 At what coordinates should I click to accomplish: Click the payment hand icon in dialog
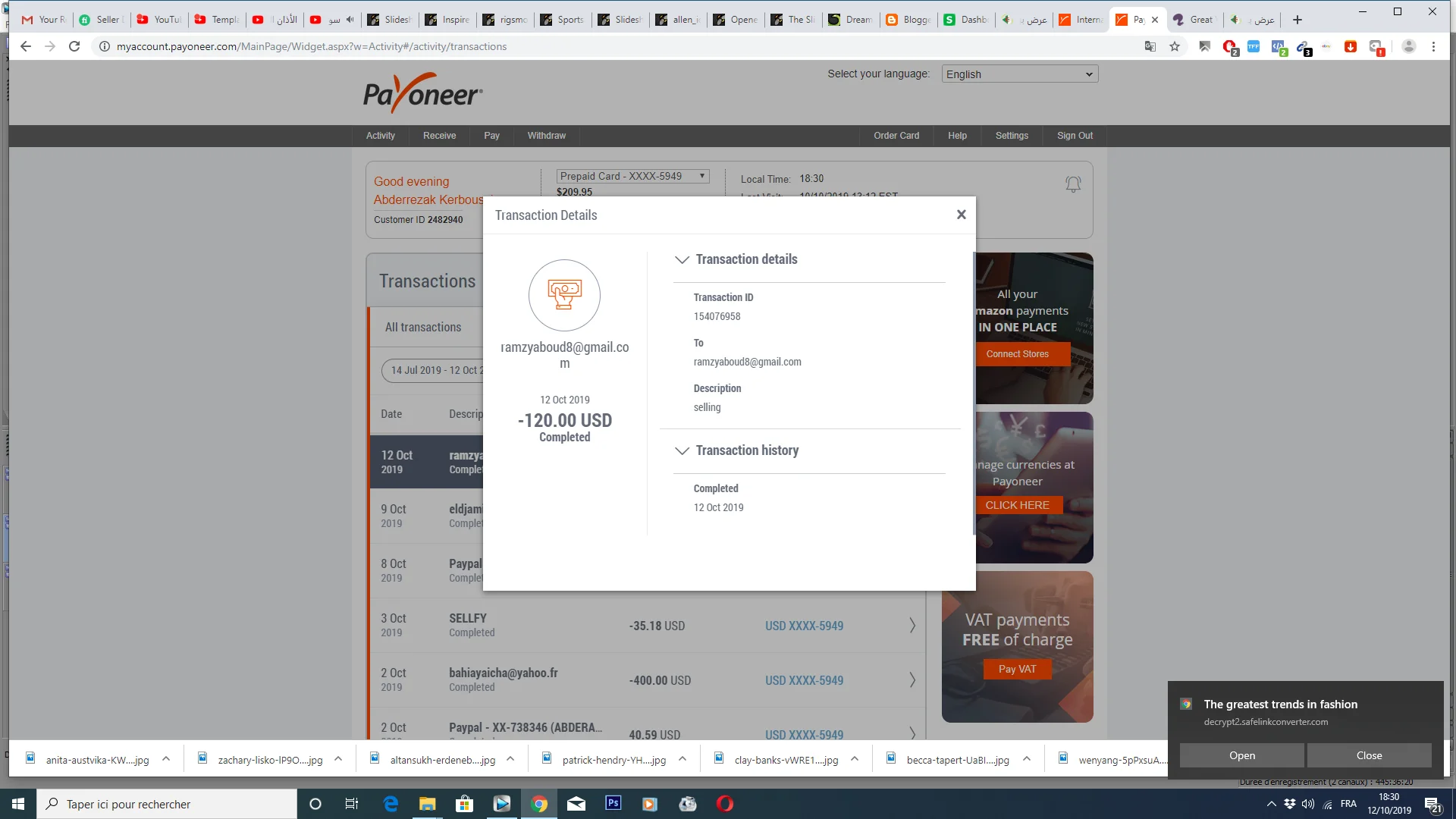(x=564, y=295)
